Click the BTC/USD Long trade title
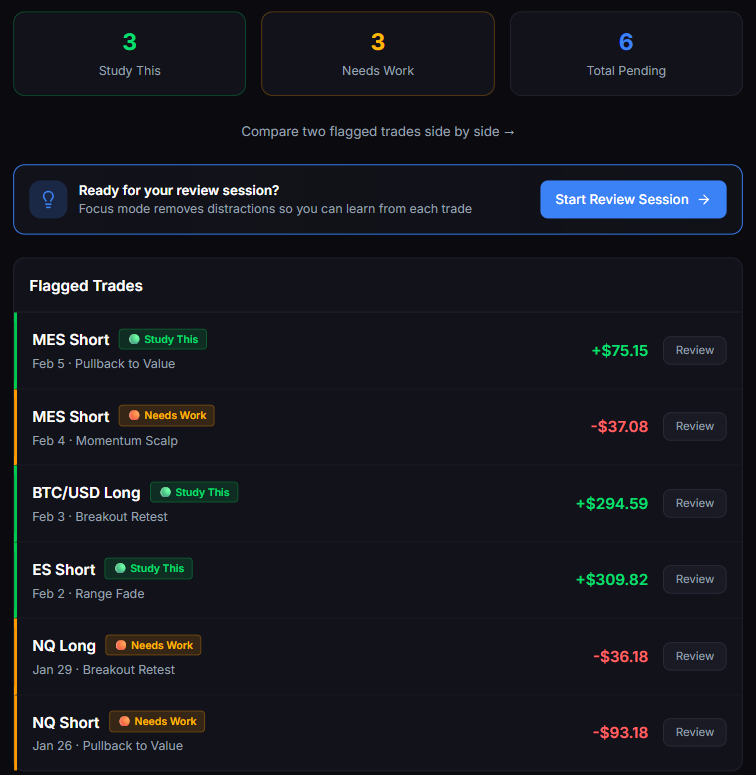 (86, 492)
